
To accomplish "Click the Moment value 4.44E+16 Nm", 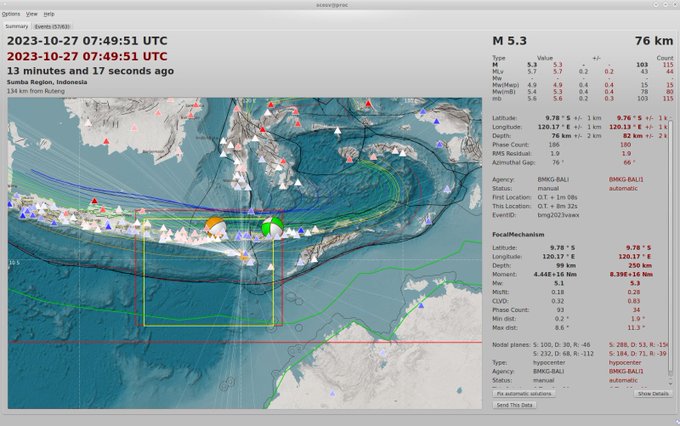I will [555, 275].
